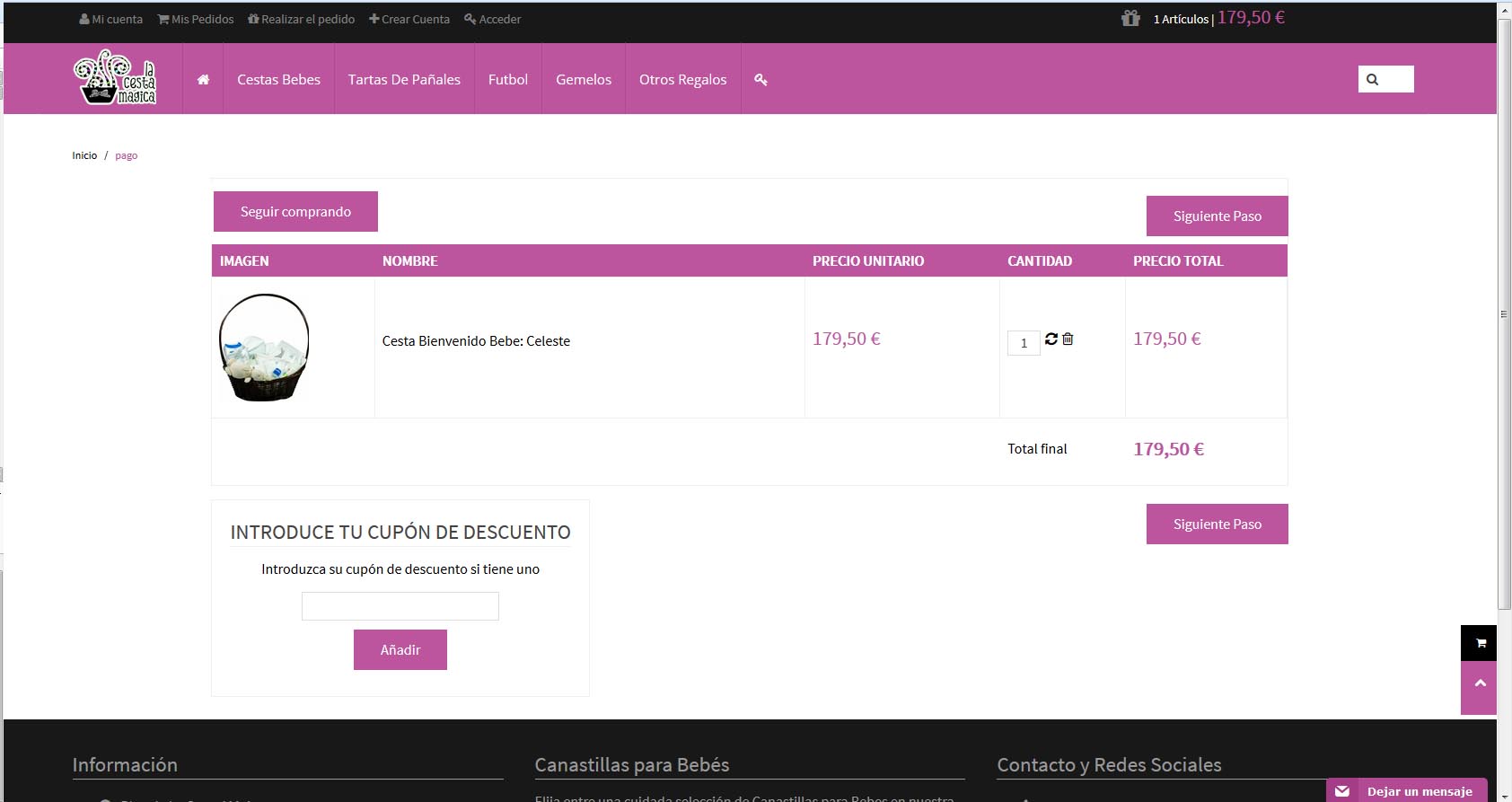The height and width of the screenshot is (802, 1512).
Task: Click Crear Cuenta link
Action: (x=409, y=19)
